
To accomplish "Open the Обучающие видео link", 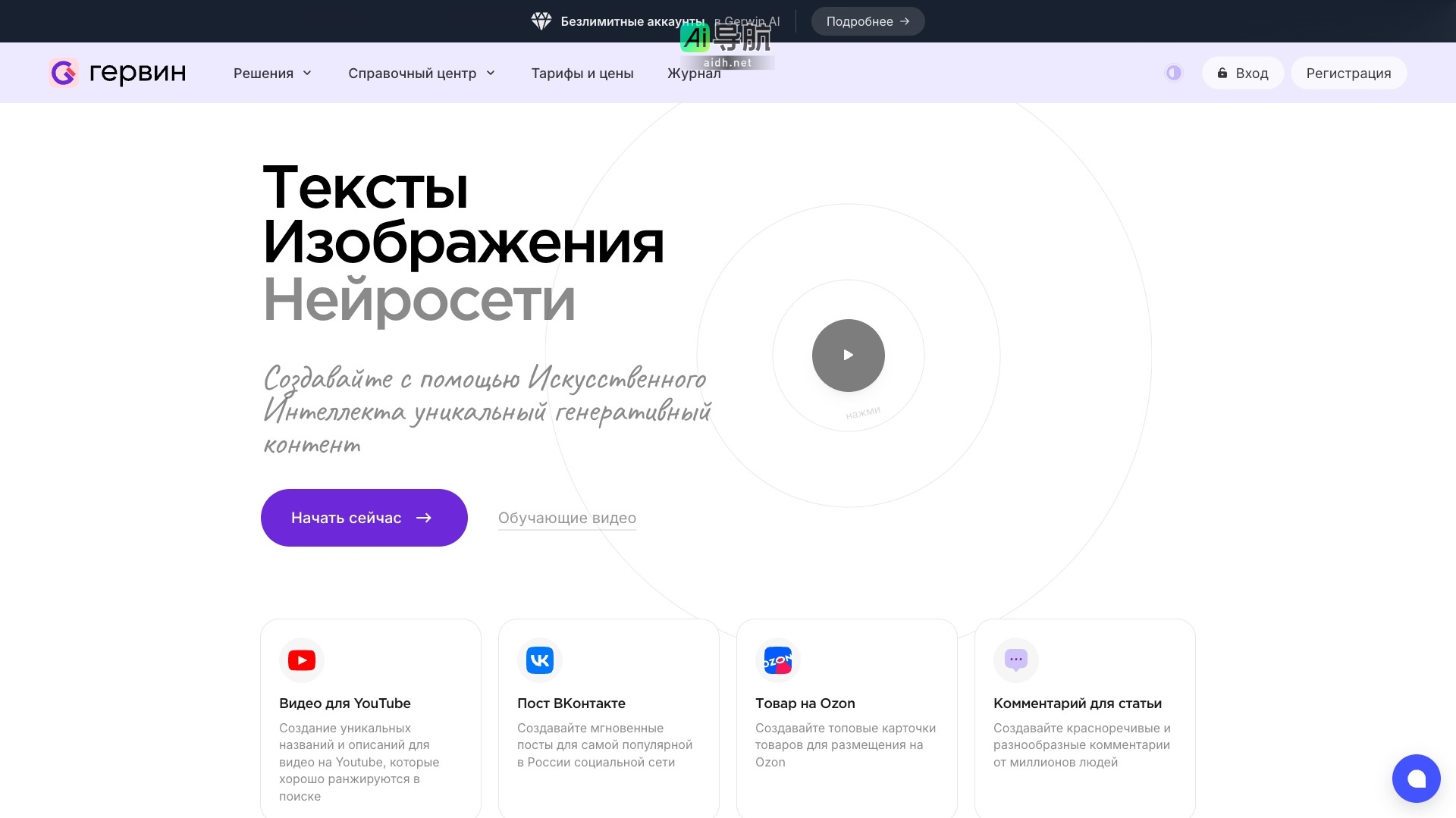I will click(566, 518).
